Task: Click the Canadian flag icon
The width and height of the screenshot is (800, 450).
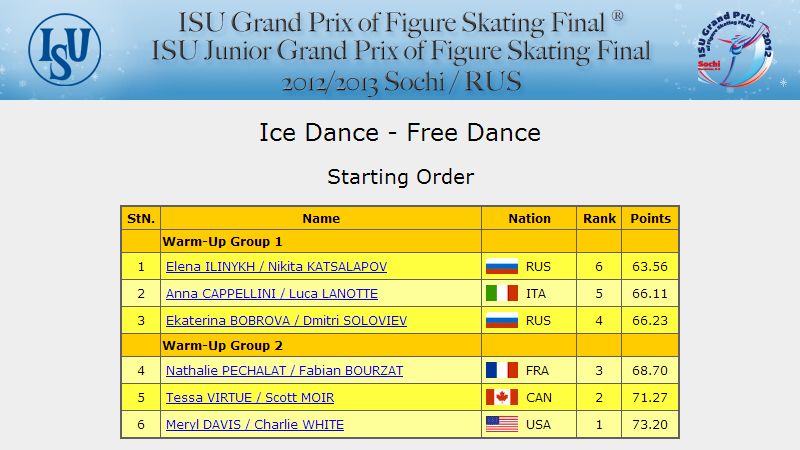Action: point(502,397)
